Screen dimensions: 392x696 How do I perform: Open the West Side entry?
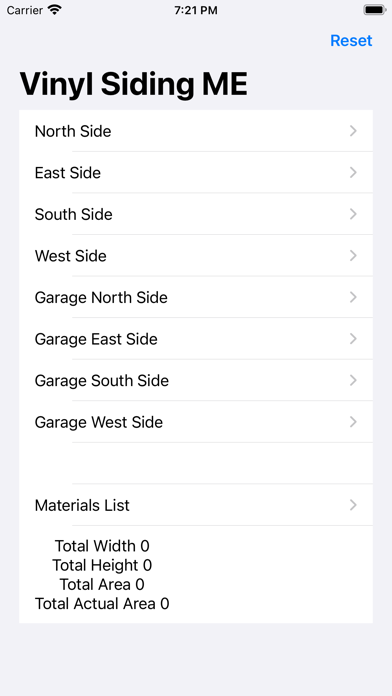[x=196, y=256]
